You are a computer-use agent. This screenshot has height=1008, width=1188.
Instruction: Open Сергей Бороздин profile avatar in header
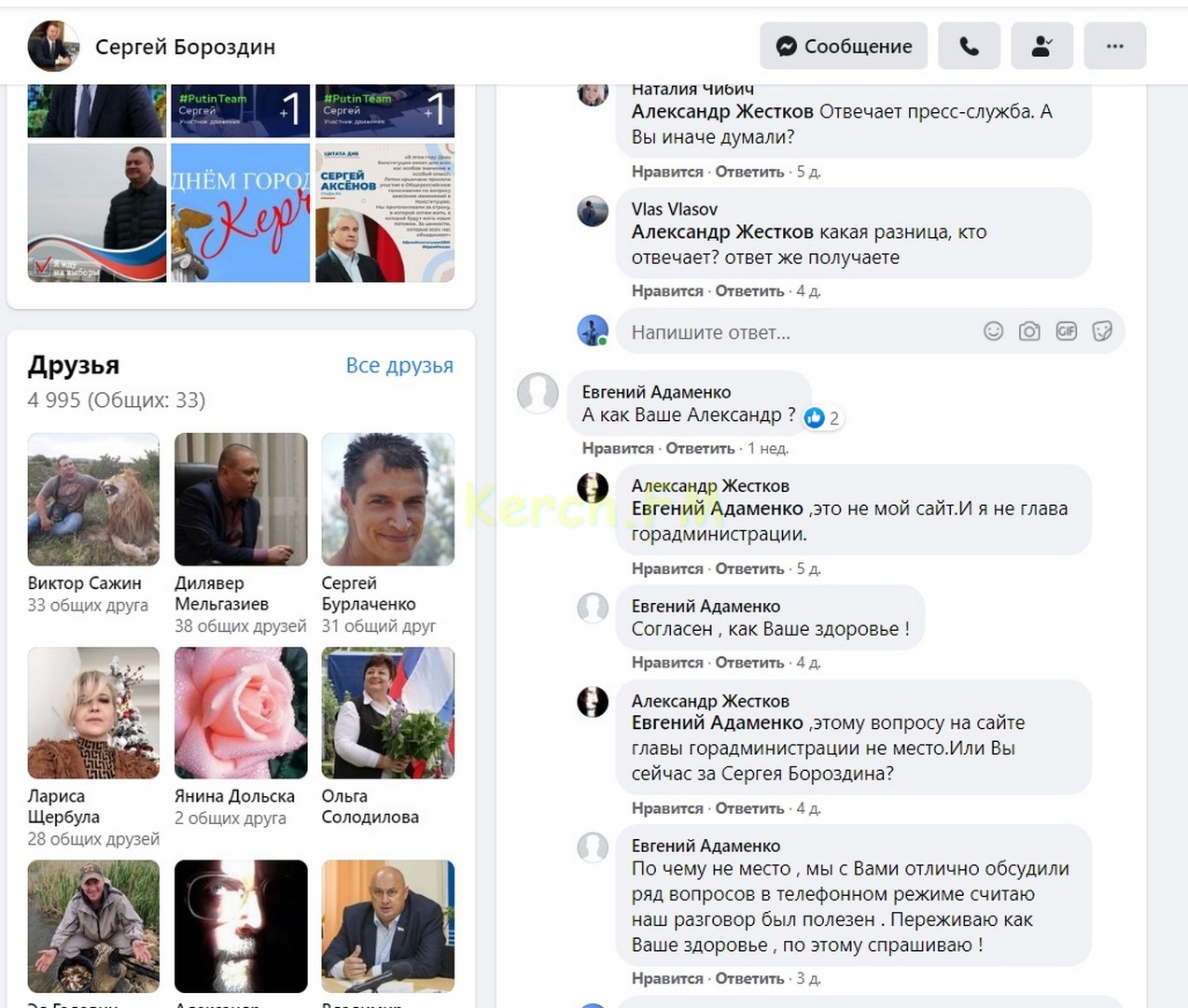click(x=53, y=46)
